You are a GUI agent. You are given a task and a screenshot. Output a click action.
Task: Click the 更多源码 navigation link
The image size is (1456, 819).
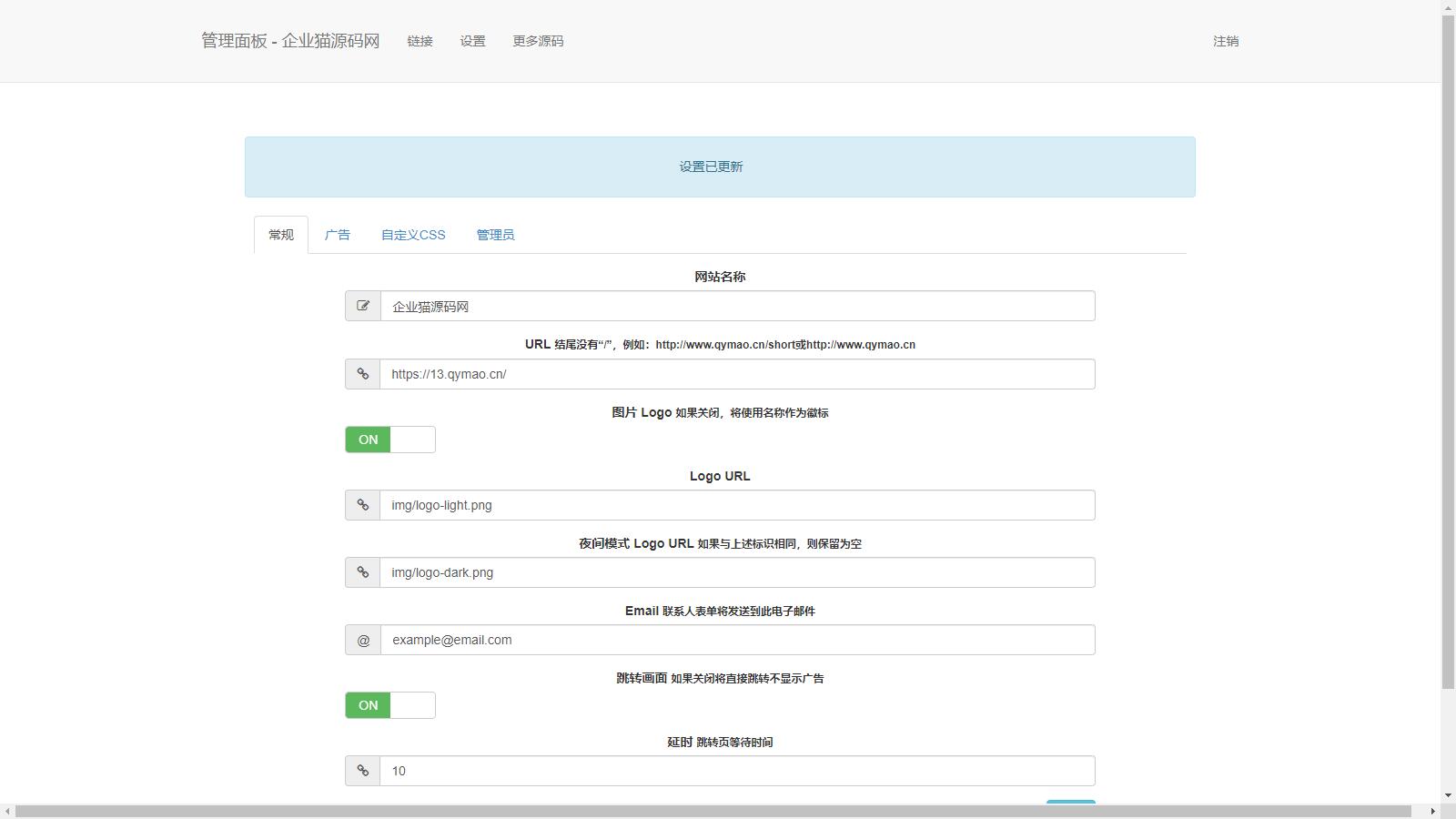coord(538,41)
